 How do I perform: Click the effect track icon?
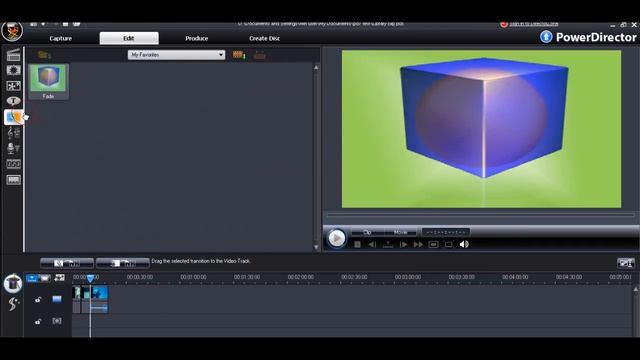(57, 321)
